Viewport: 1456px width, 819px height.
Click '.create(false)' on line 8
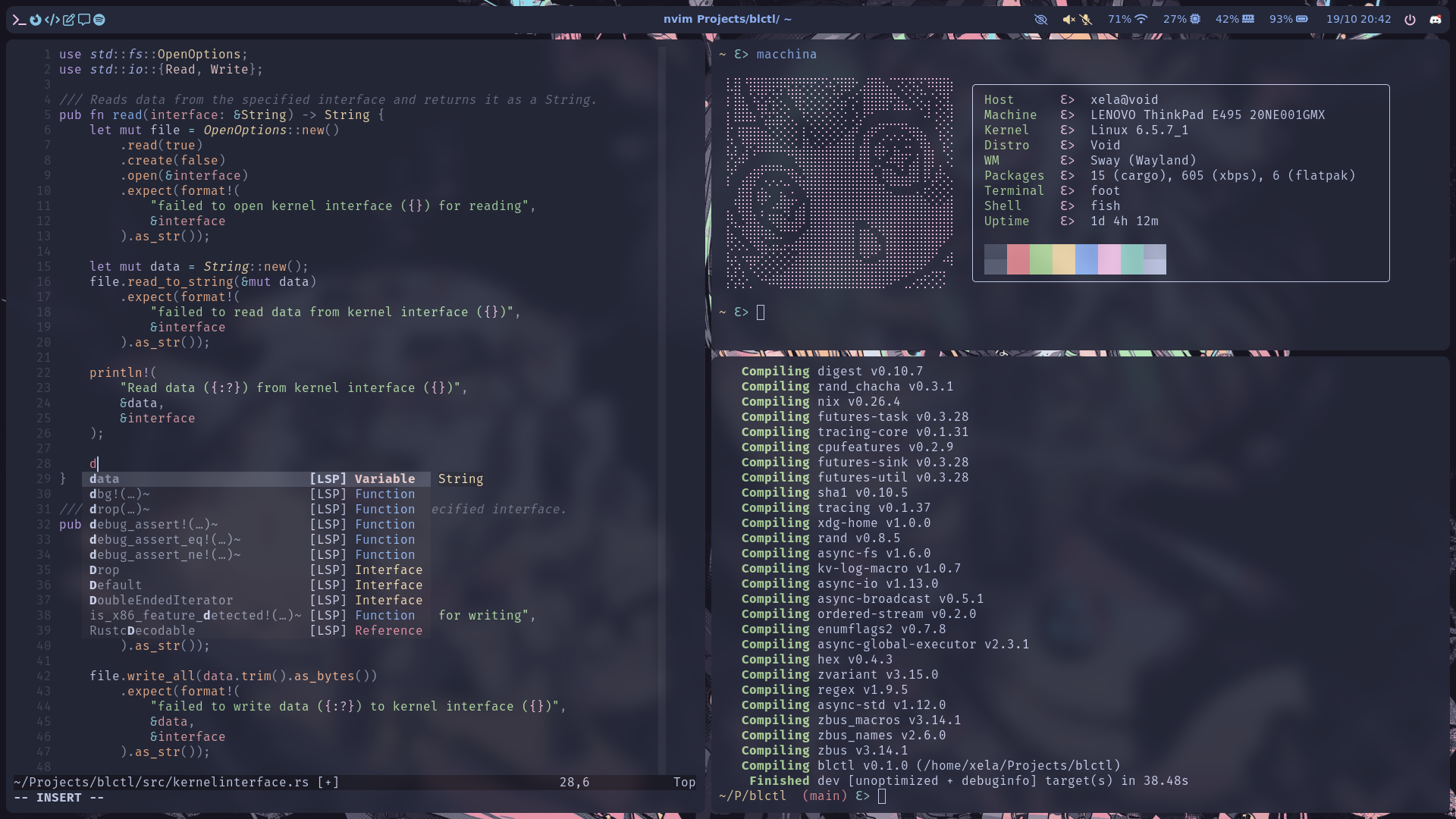click(x=173, y=161)
